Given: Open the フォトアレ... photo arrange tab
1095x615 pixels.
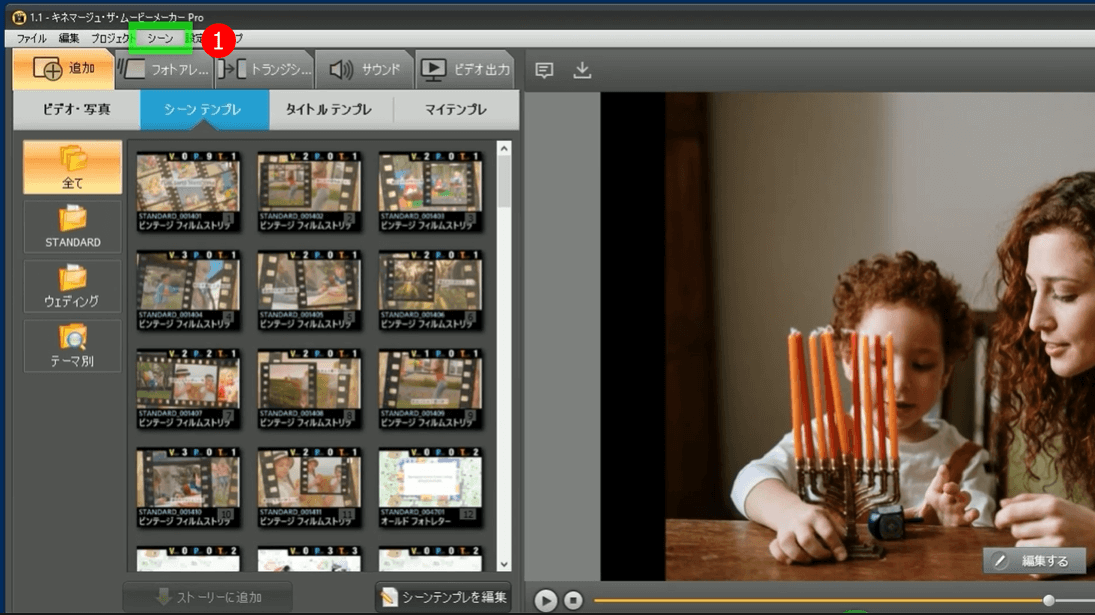Looking at the screenshot, I should (164, 70).
